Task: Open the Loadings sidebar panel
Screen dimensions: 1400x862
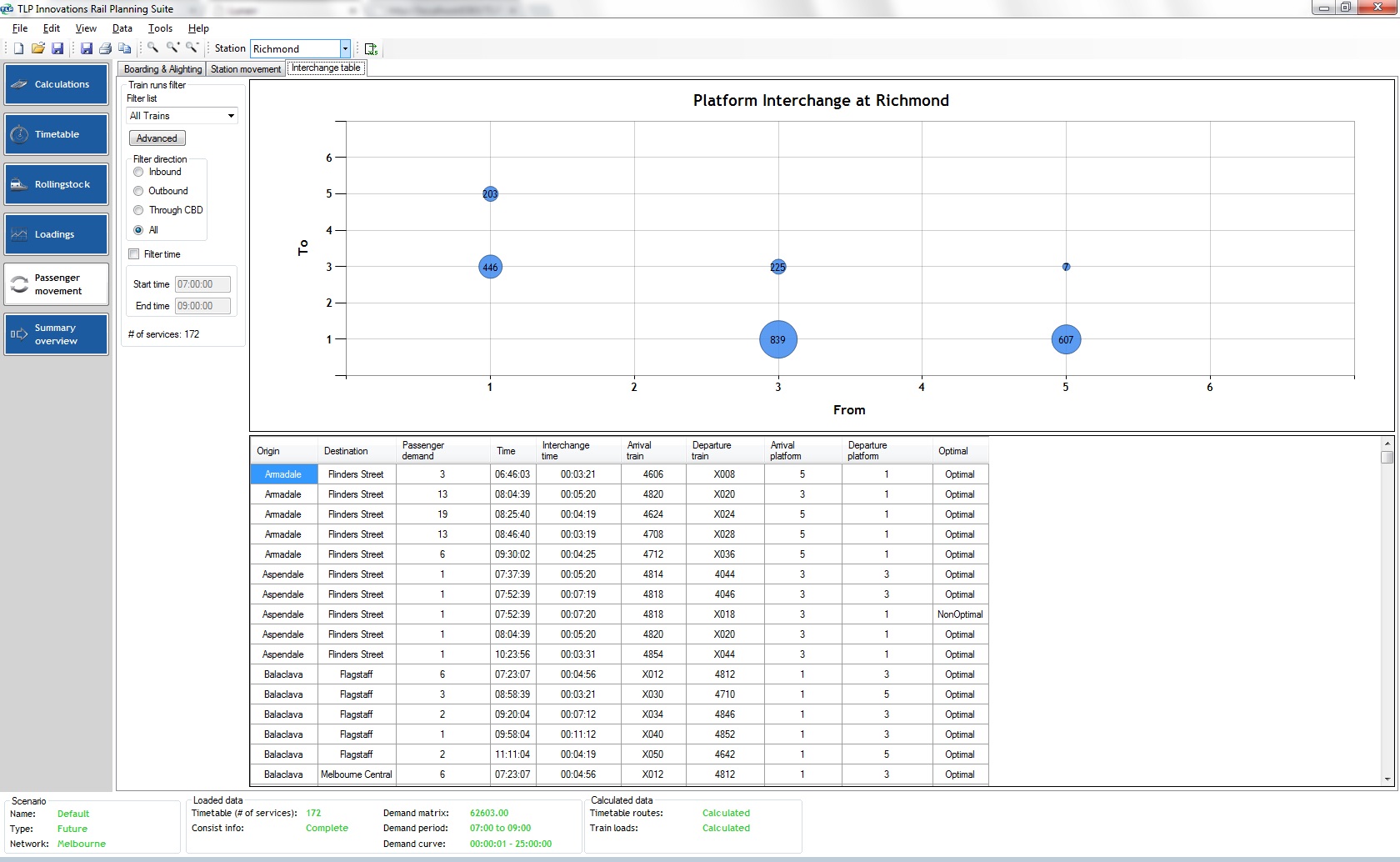Action: (57, 234)
